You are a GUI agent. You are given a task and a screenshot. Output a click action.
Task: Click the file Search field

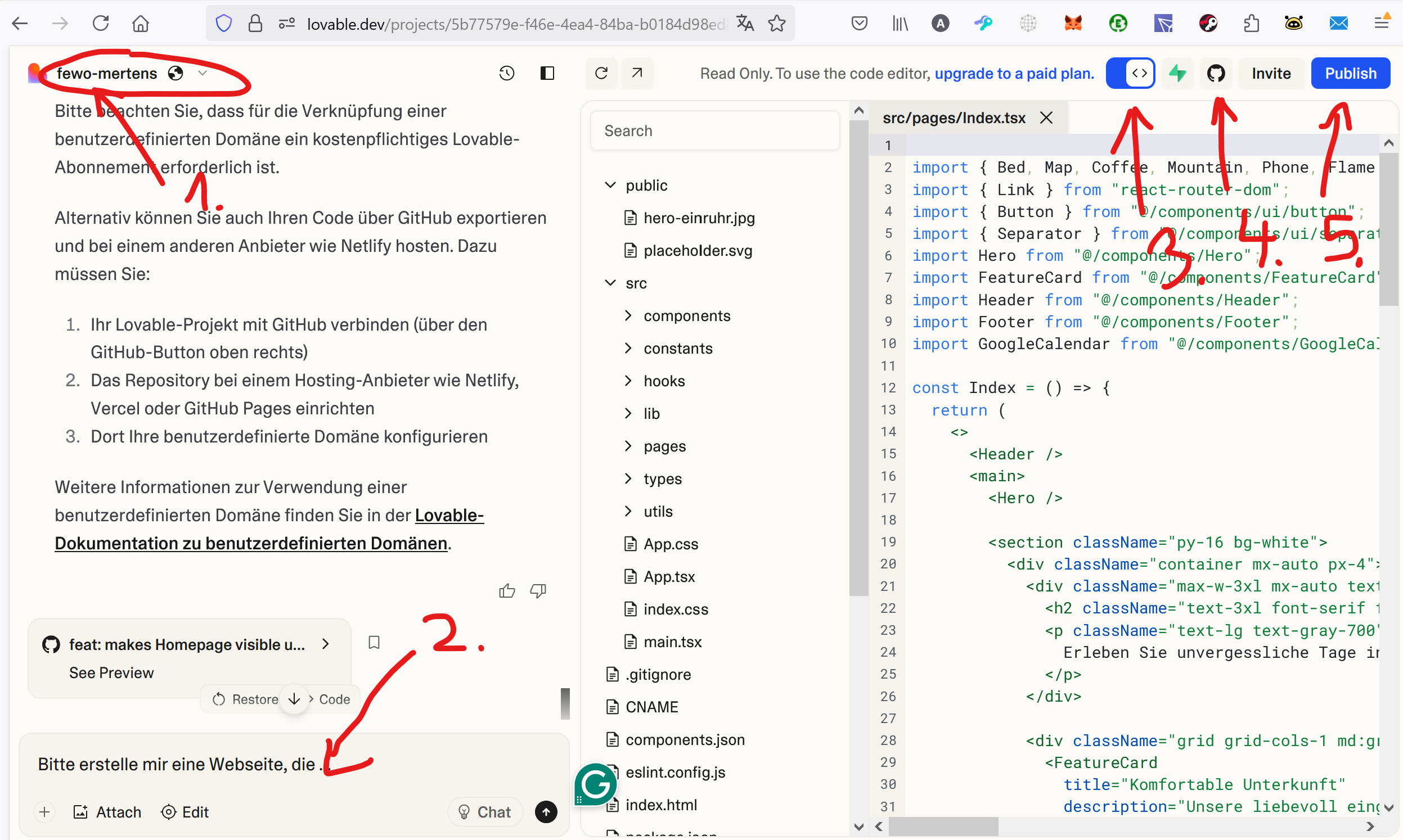[x=714, y=131]
